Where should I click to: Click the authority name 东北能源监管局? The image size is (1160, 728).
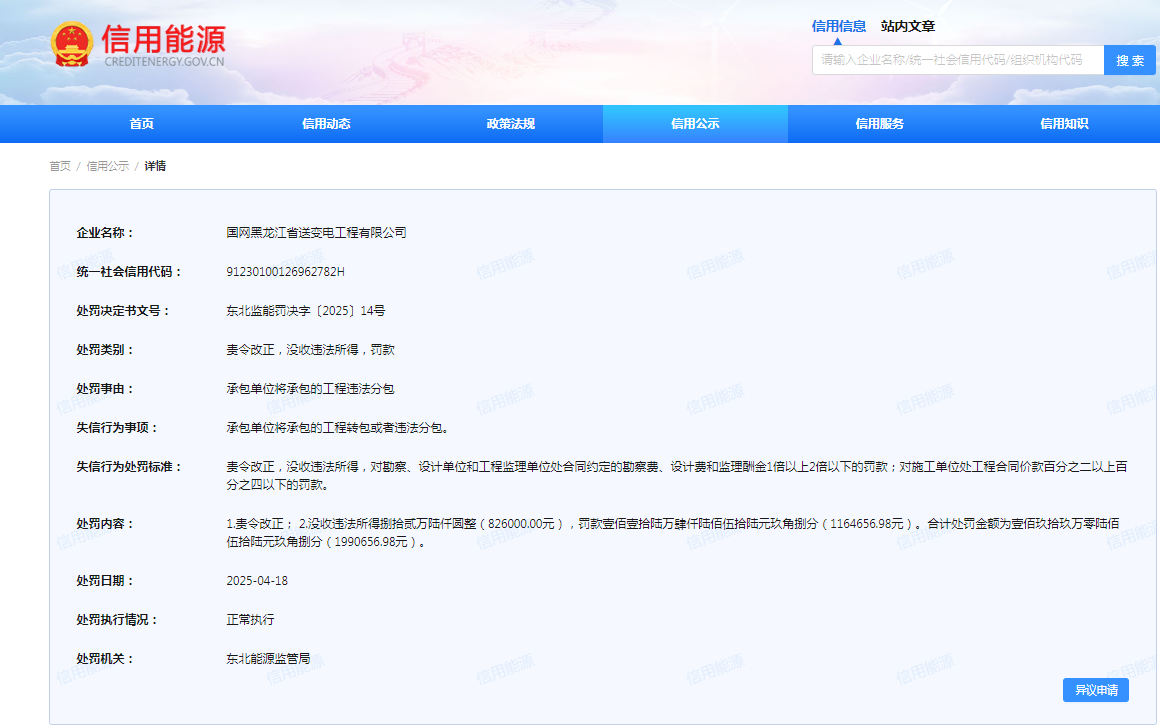[x=268, y=658]
